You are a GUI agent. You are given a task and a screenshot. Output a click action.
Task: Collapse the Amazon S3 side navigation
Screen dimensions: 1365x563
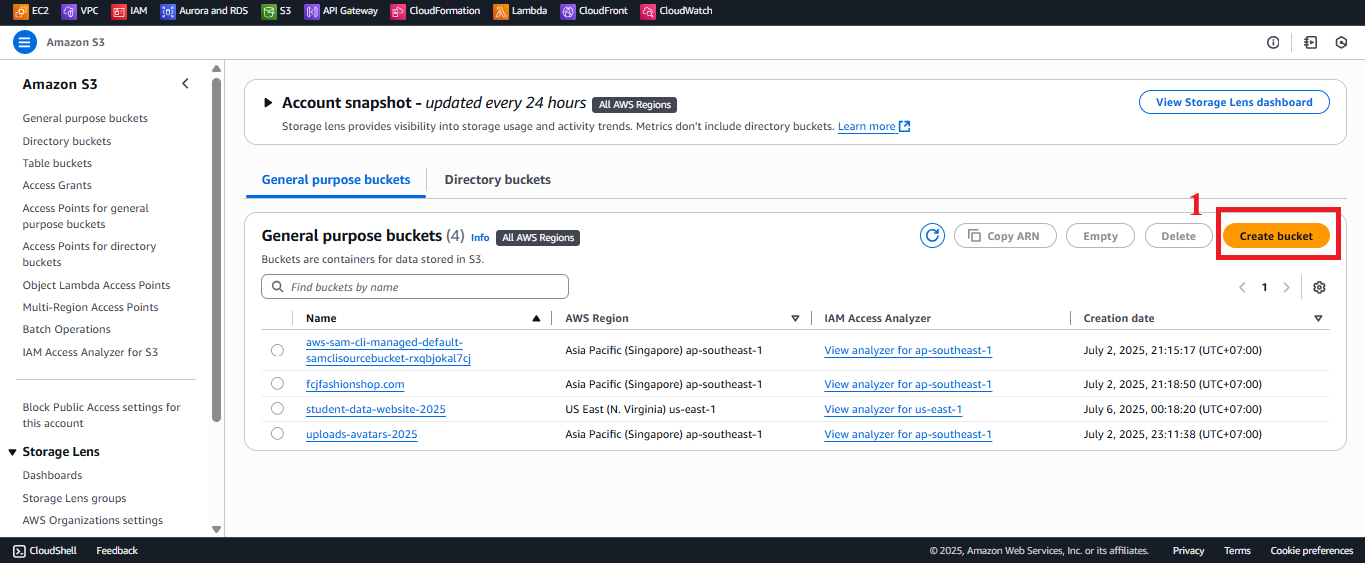[x=185, y=84]
